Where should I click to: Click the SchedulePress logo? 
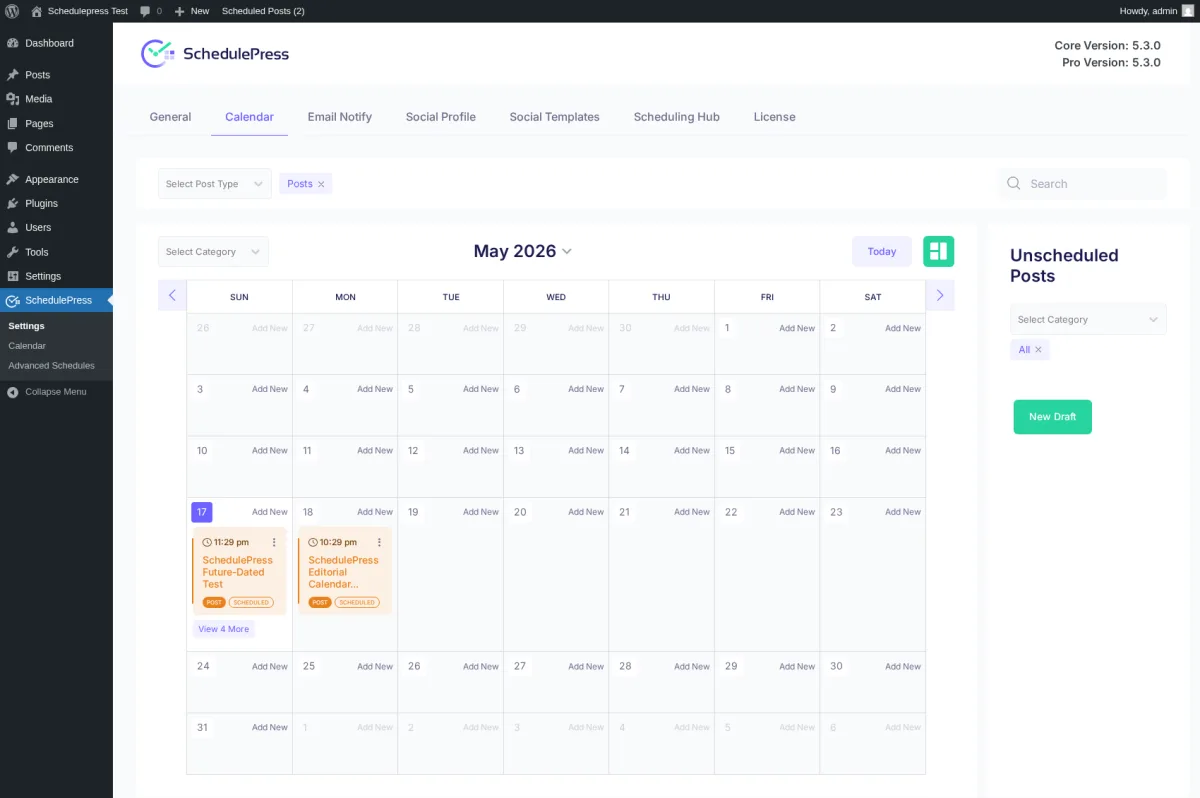point(215,54)
